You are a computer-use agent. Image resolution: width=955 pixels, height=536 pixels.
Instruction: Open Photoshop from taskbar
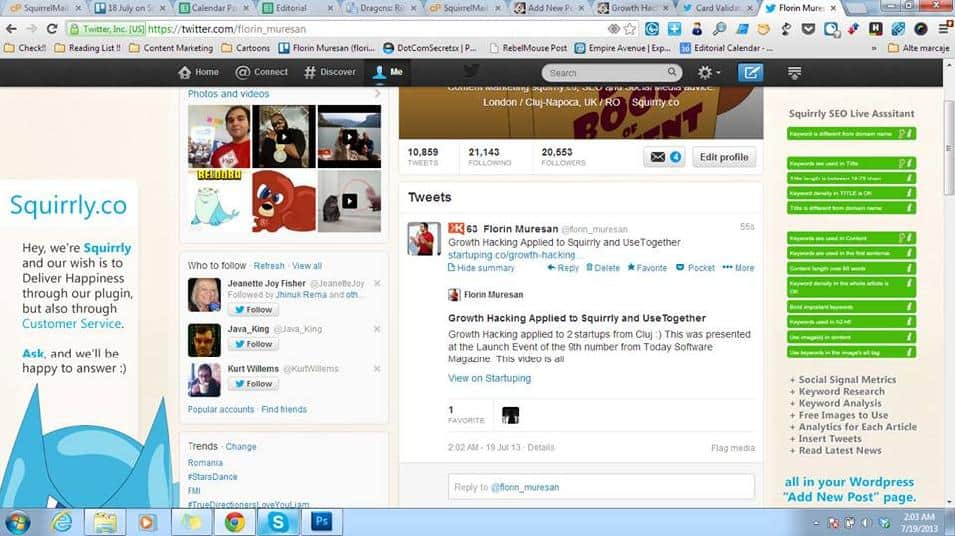(322, 522)
